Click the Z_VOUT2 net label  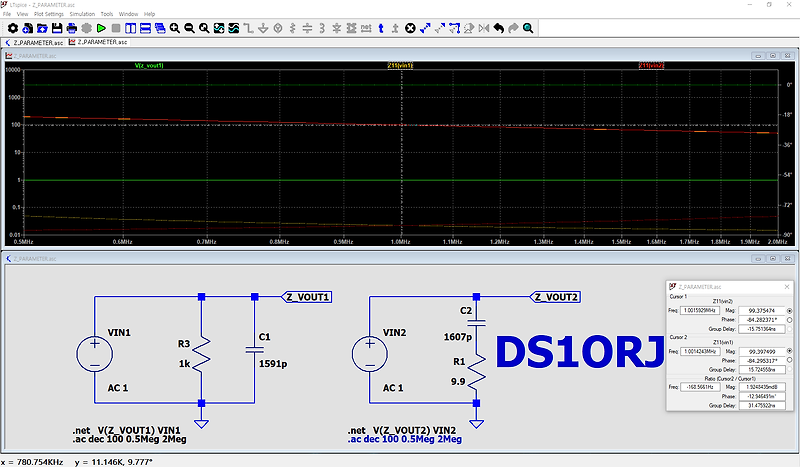[x=555, y=297]
